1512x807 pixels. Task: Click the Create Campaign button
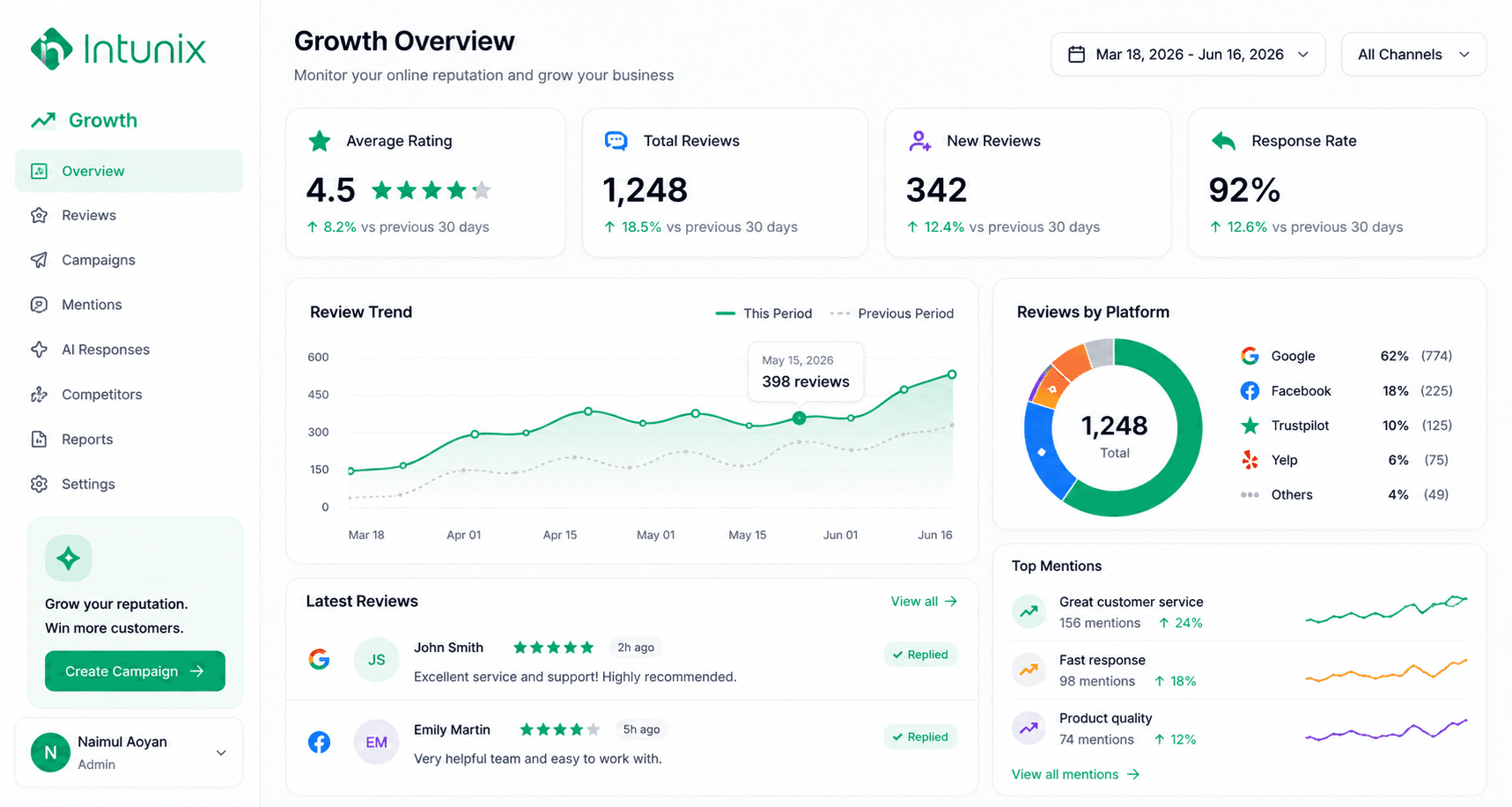[x=135, y=671]
